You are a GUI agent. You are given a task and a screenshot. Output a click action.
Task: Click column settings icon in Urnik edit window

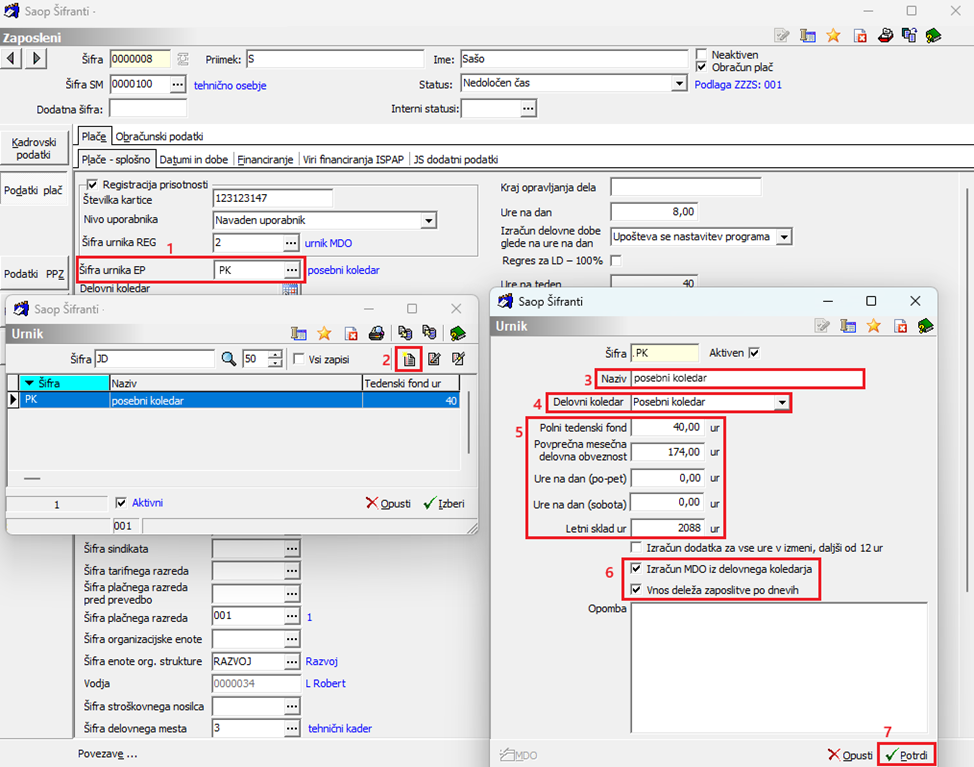848,326
